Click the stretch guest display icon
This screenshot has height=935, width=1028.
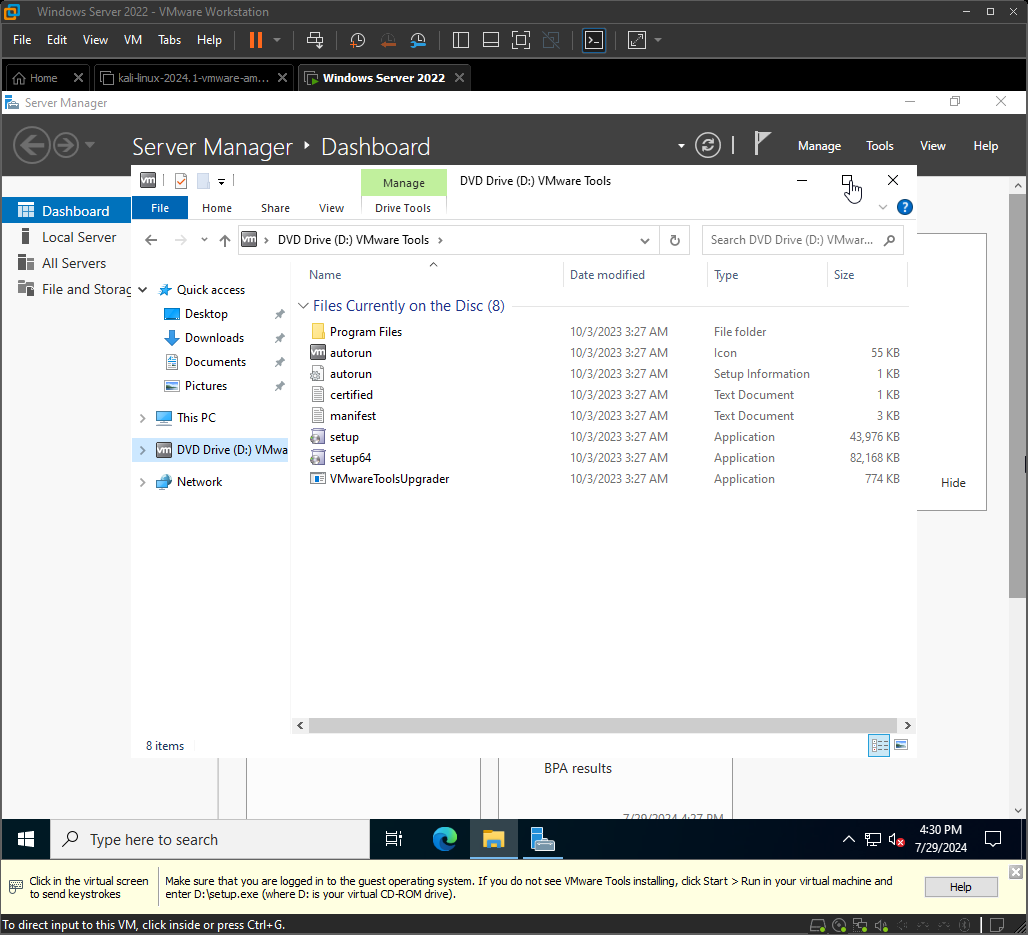[x=637, y=40]
